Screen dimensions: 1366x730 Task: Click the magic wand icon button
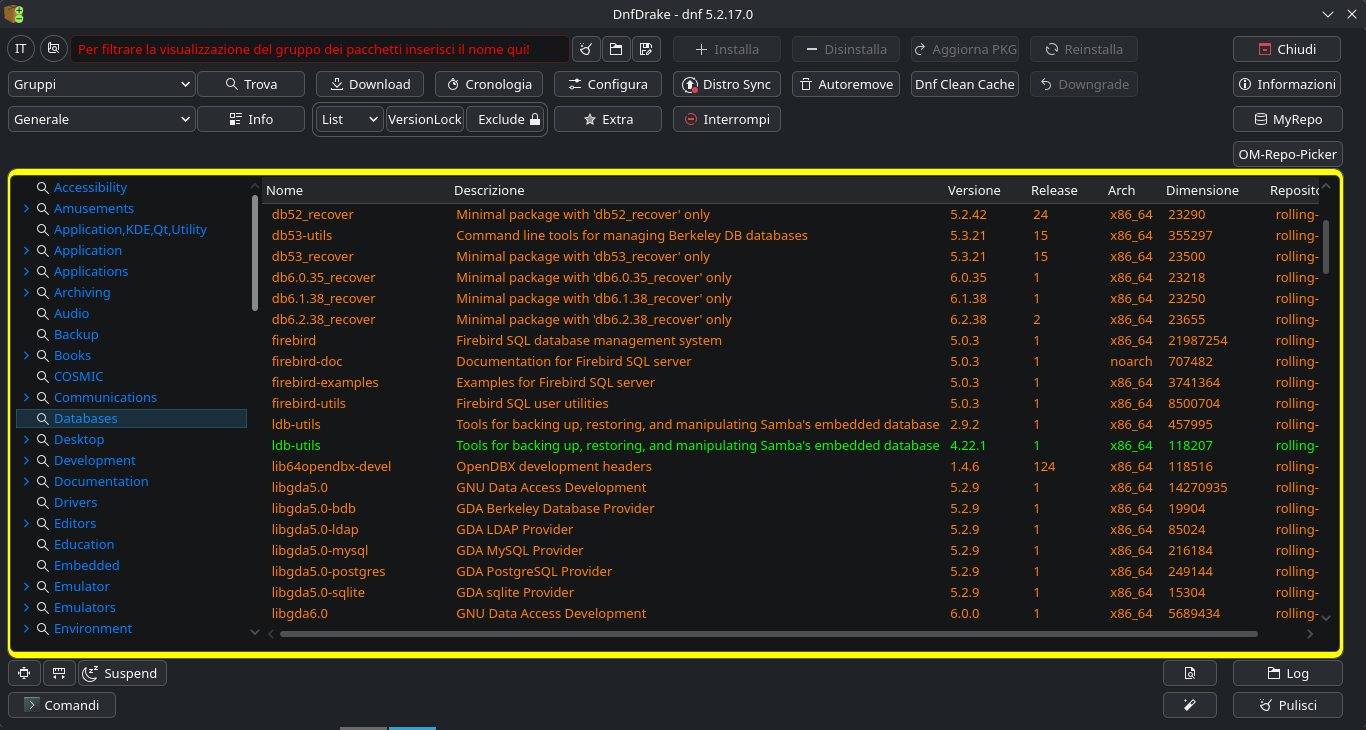(1189, 705)
